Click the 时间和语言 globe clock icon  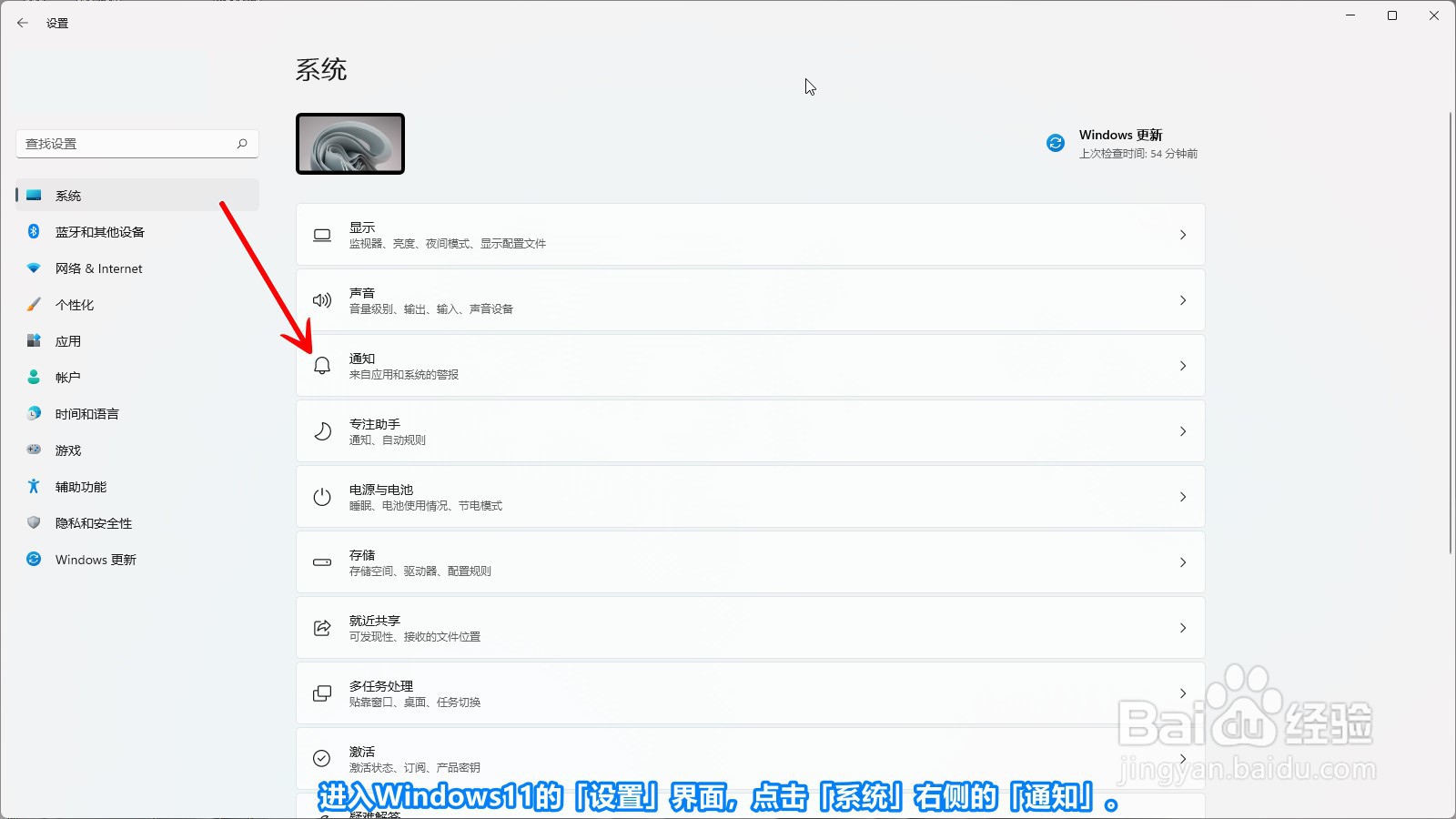pyautogui.click(x=34, y=413)
